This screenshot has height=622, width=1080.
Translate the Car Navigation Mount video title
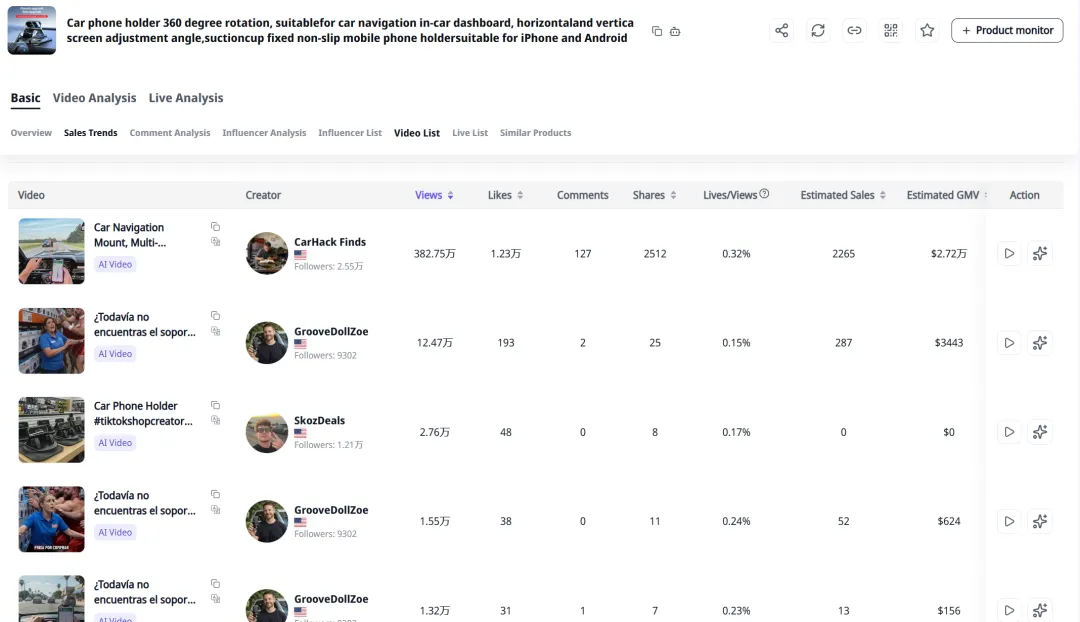point(216,242)
